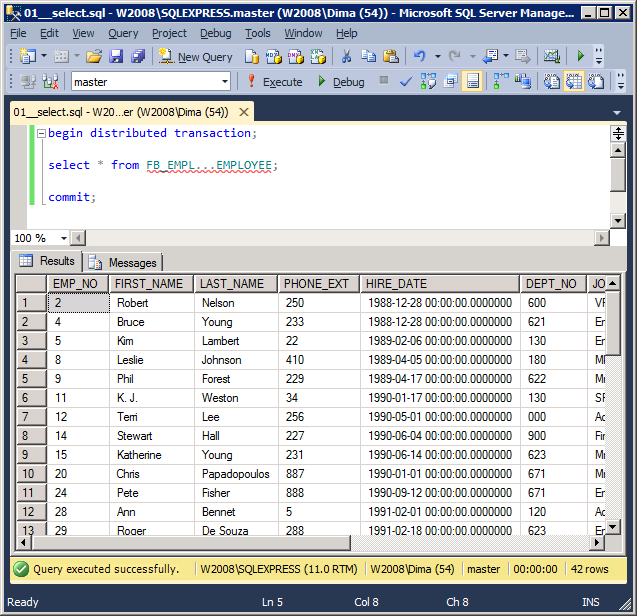Click the green Start arrow in top toolbar
This screenshot has width=637, height=616.
tap(581, 56)
